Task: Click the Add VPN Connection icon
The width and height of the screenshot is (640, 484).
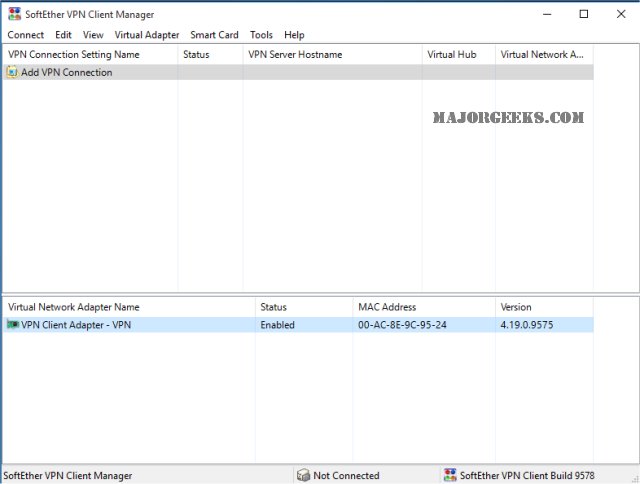Action: coord(12,72)
